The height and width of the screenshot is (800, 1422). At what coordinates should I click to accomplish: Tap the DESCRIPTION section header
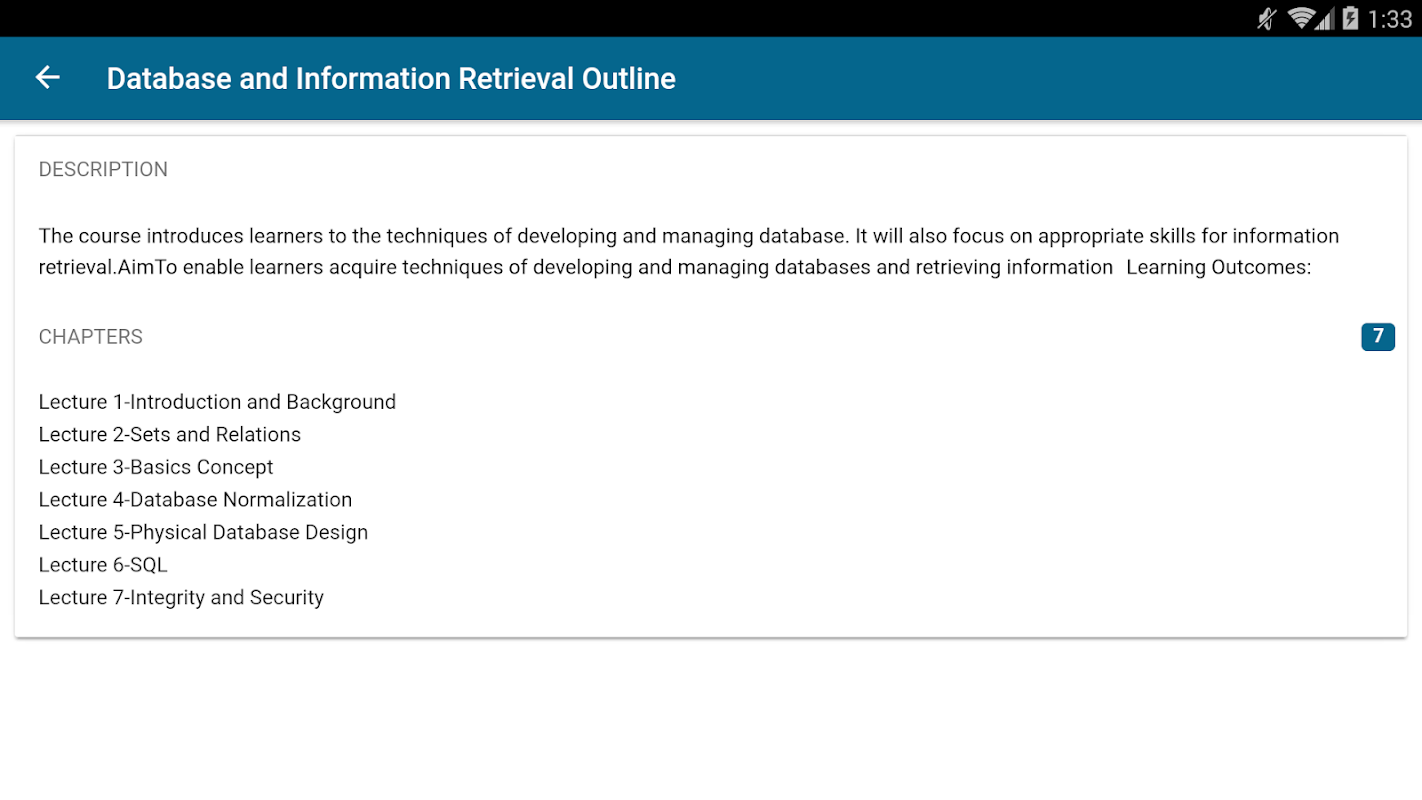(x=103, y=170)
